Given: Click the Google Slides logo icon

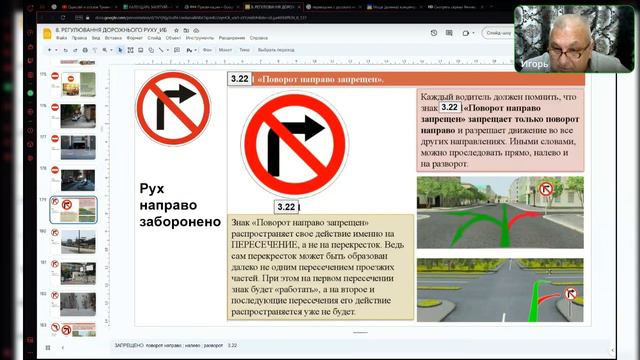Looking at the screenshot, I should point(47,34).
